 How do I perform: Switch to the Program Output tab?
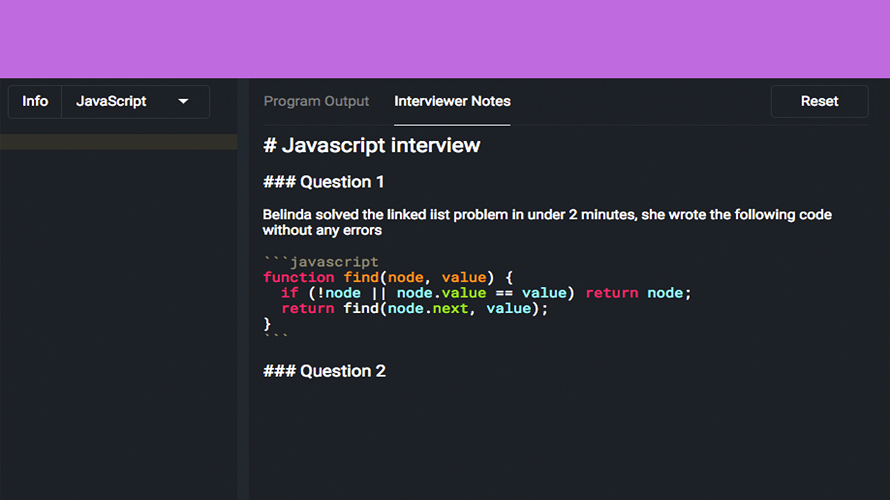pos(316,101)
